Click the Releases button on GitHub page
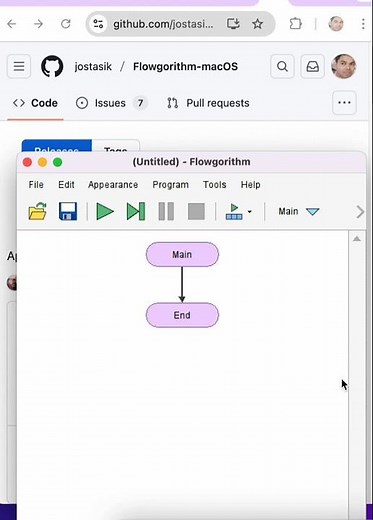 [57, 147]
